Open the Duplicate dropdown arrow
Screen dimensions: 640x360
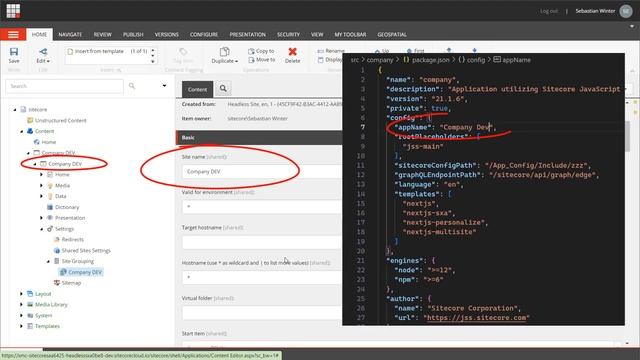(x=236, y=61)
